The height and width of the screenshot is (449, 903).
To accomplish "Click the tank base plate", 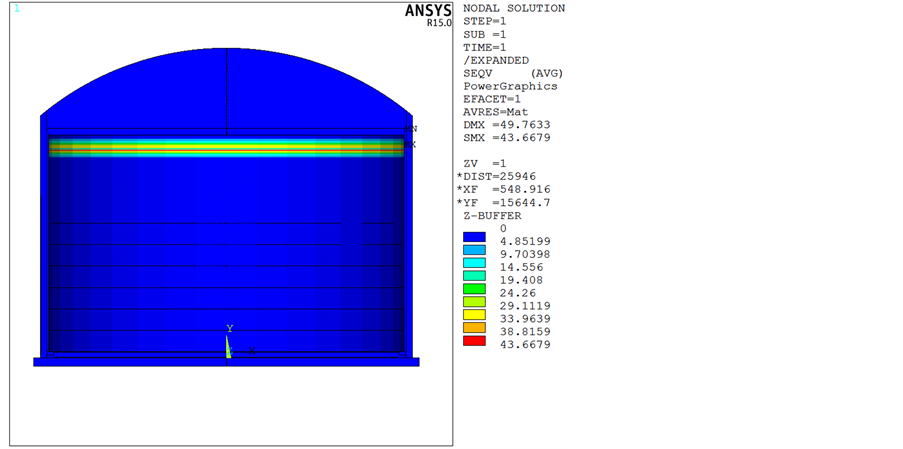I will point(226,362).
